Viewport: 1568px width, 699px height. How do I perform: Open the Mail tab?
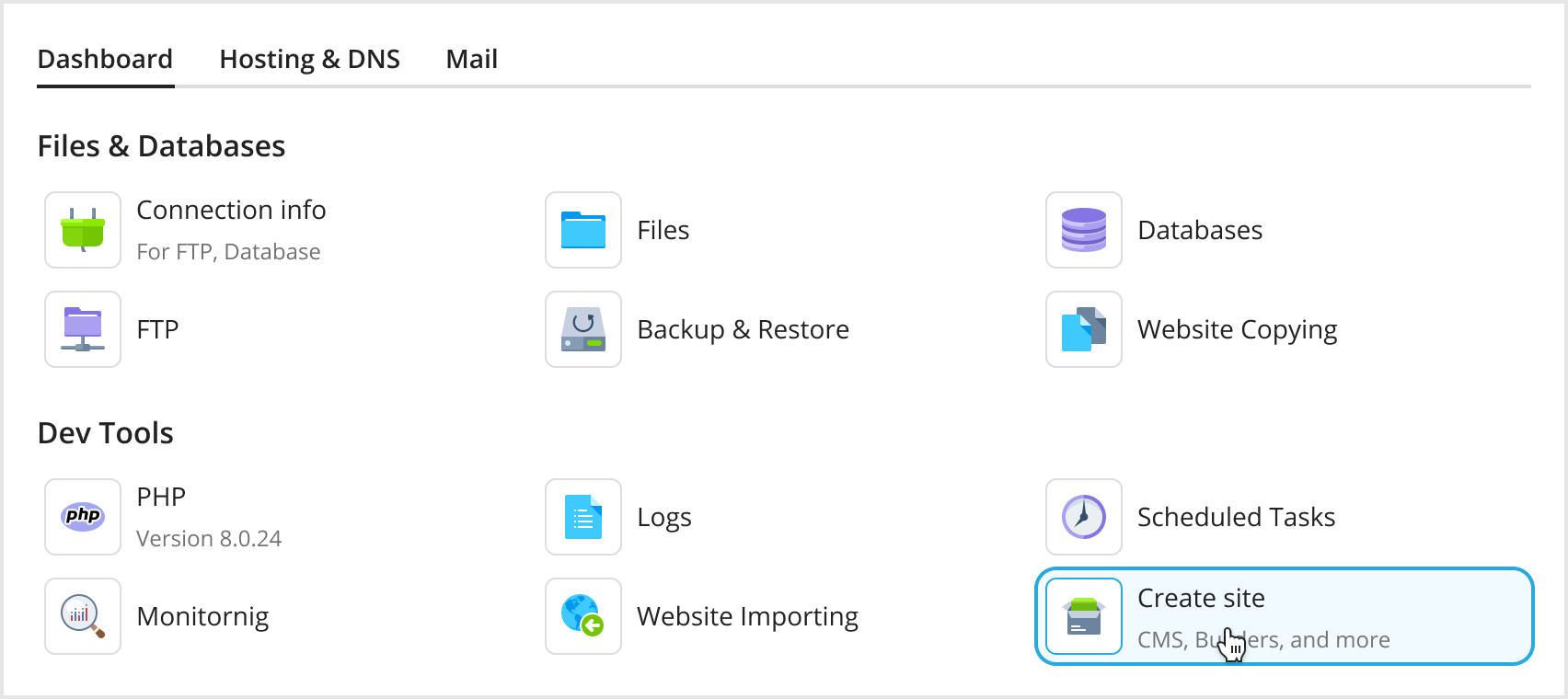coord(471,60)
